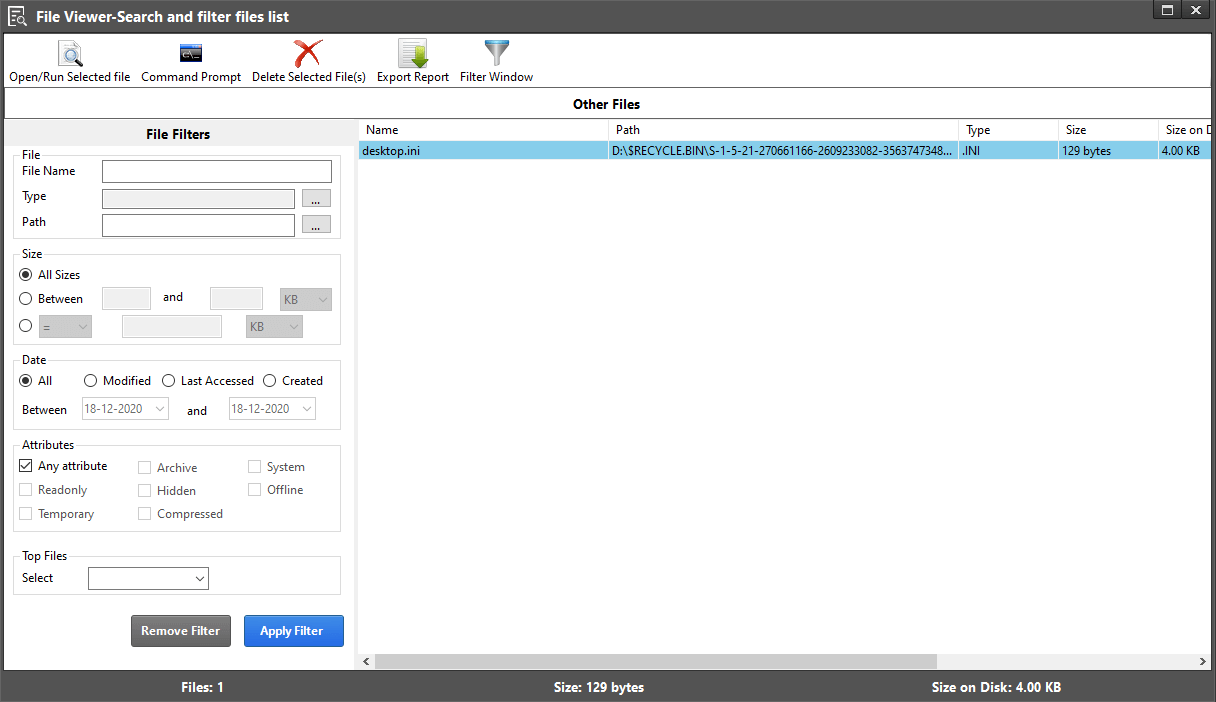Click the browse button next to Path
The image size is (1216, 702).
[316, 224]
